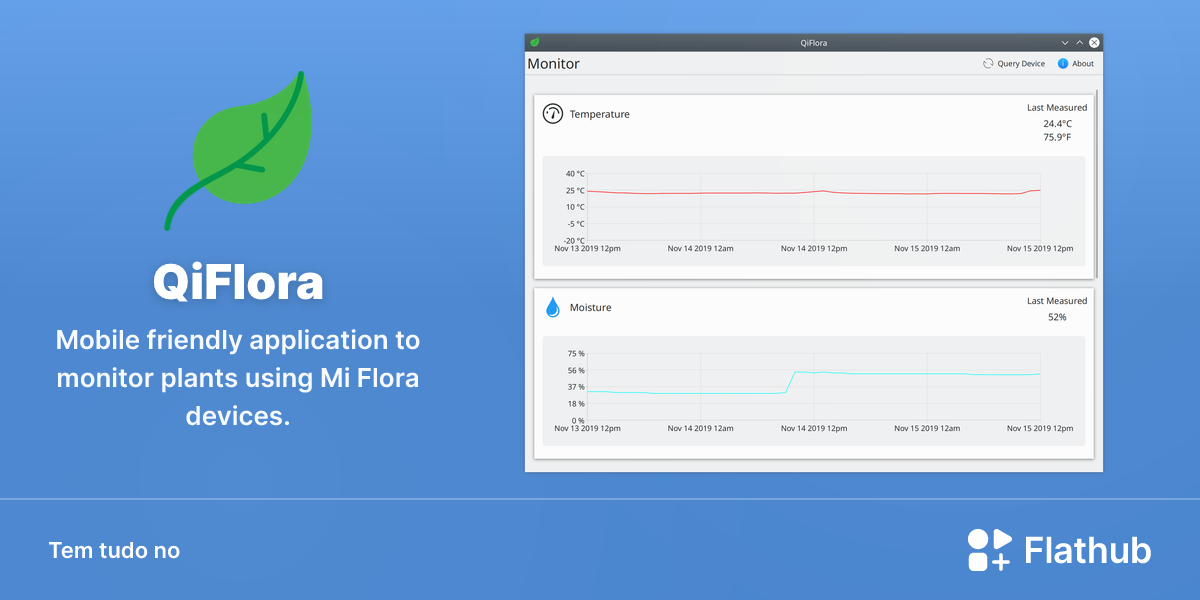This screenshot has height=600, width=1200.
Task: Click the 10 °C axis label
Action: 575,207
